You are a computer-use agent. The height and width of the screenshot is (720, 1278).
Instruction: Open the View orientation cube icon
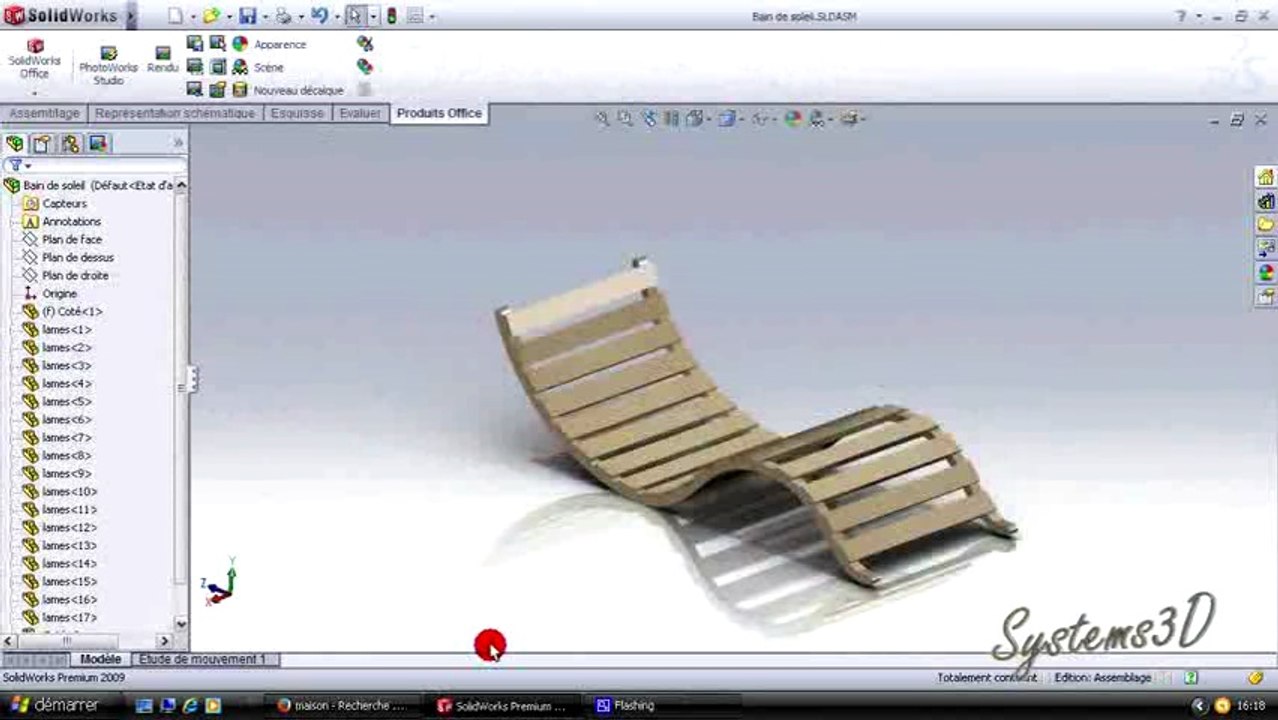(x=694, y=118)
